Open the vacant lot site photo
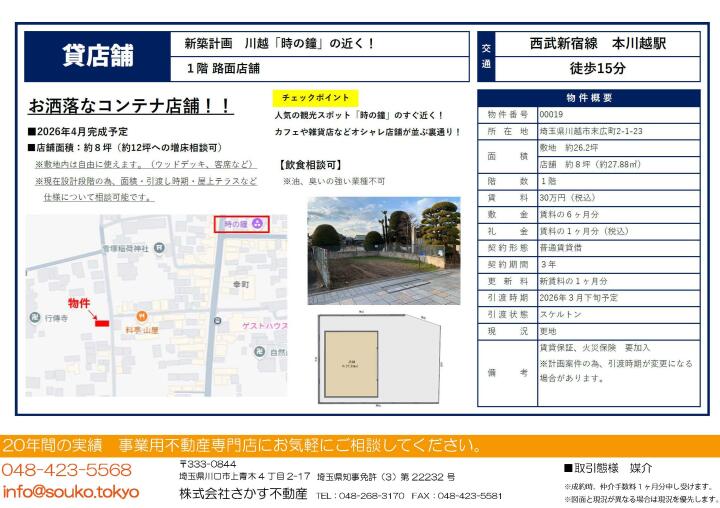The image size is (720, 508). tap(383, 250)
